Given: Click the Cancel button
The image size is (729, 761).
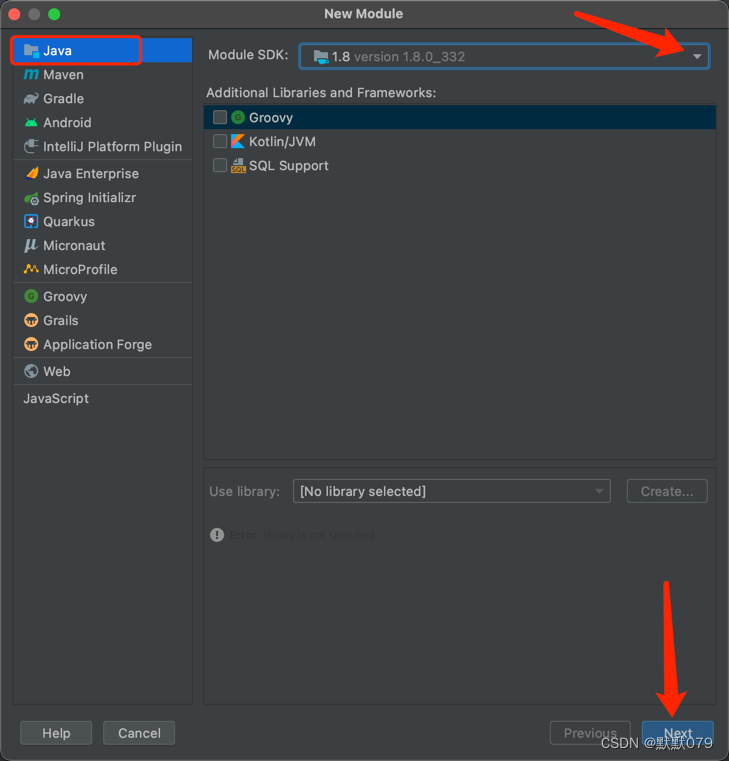Looking at the screenshot, I should pyautogui.click(x=139, y=733).
